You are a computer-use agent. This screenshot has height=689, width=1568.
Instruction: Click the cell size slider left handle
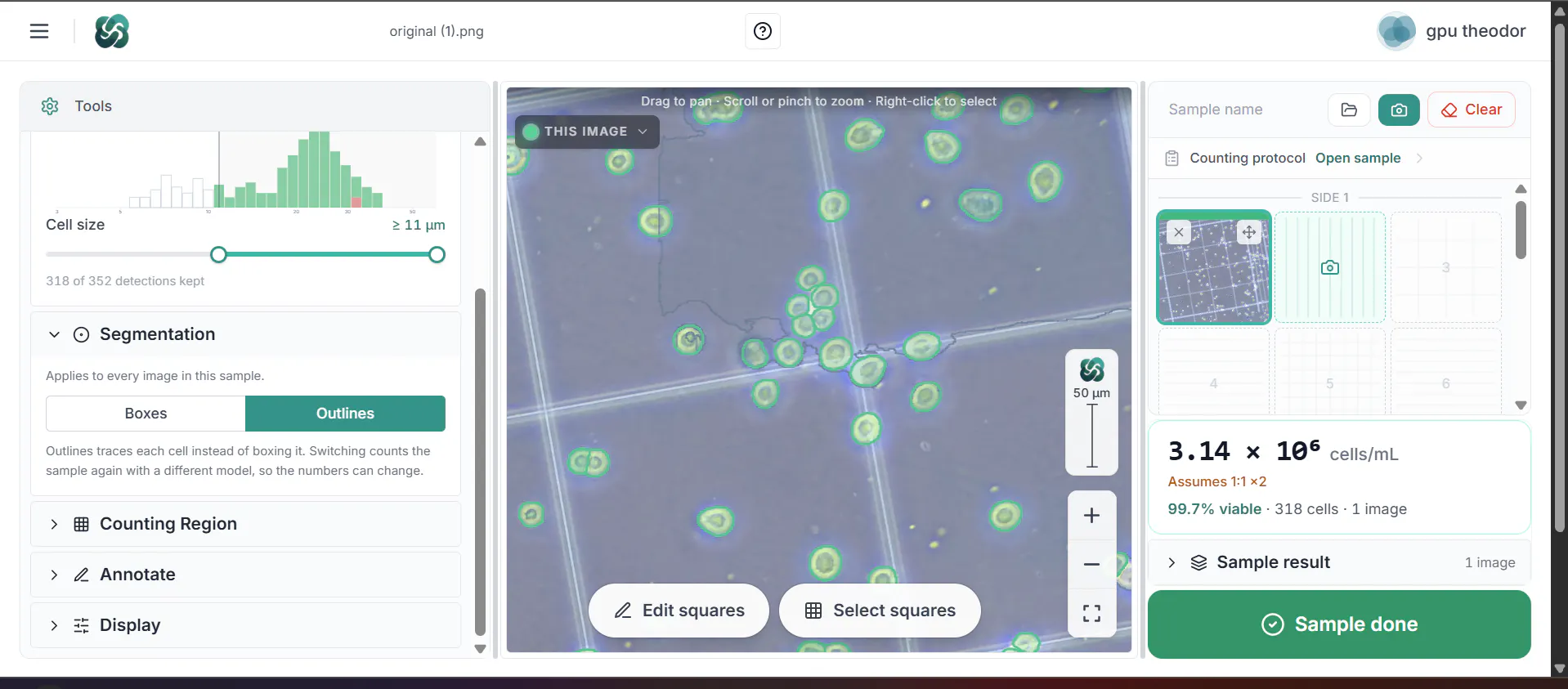click(x=218, y=254)
